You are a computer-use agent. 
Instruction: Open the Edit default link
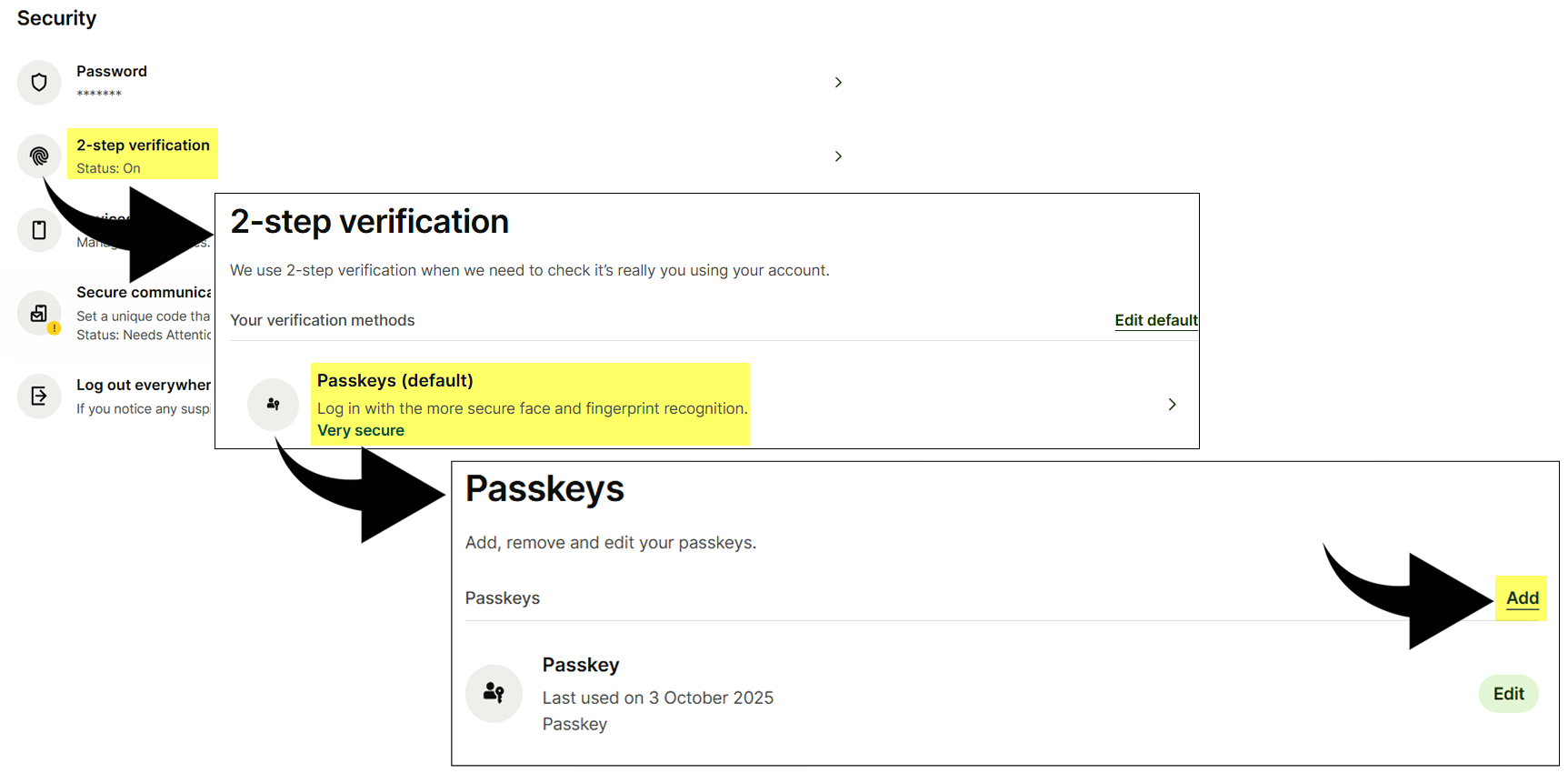(1155, 320)
